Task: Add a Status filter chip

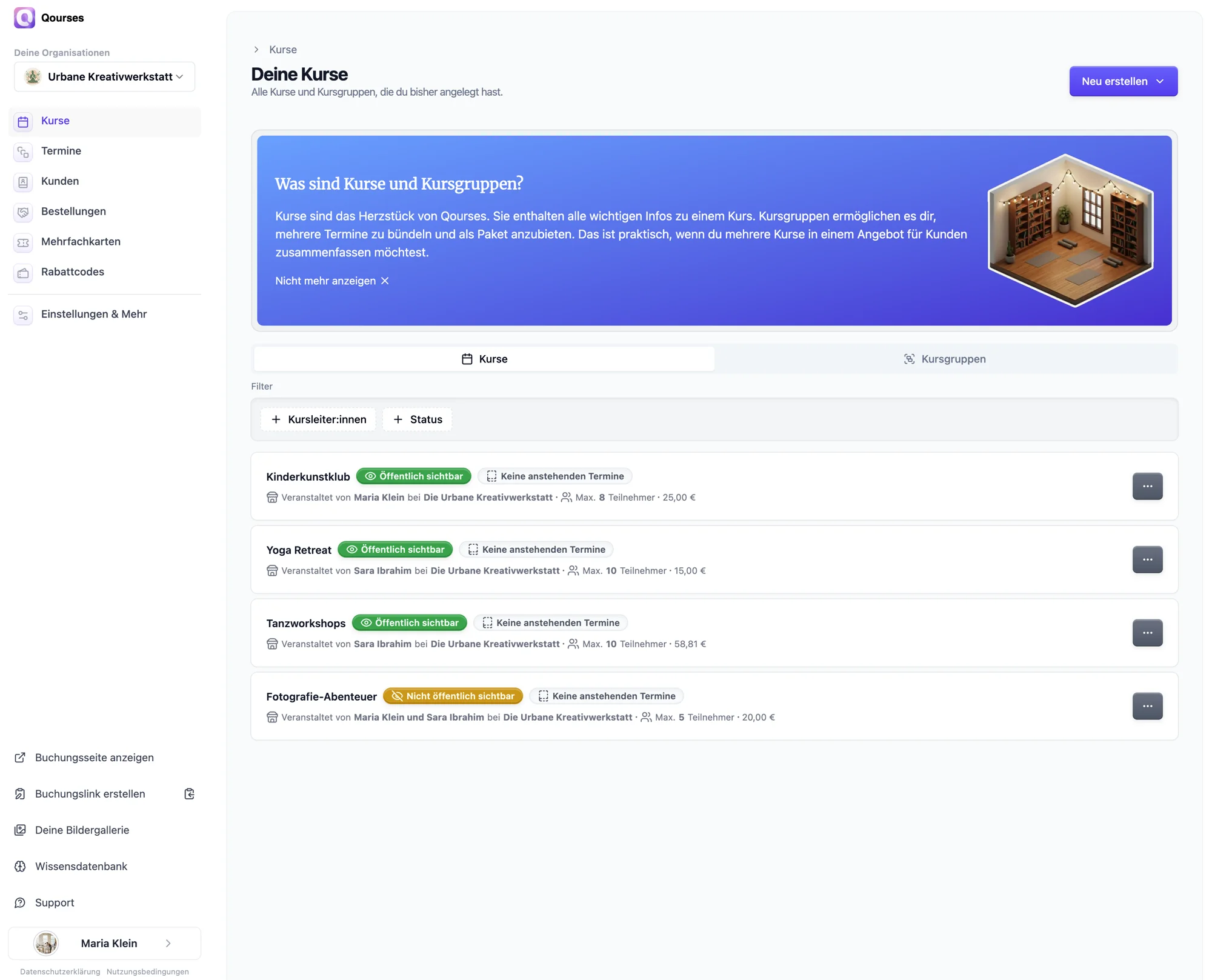Action: tap(417, 419)
